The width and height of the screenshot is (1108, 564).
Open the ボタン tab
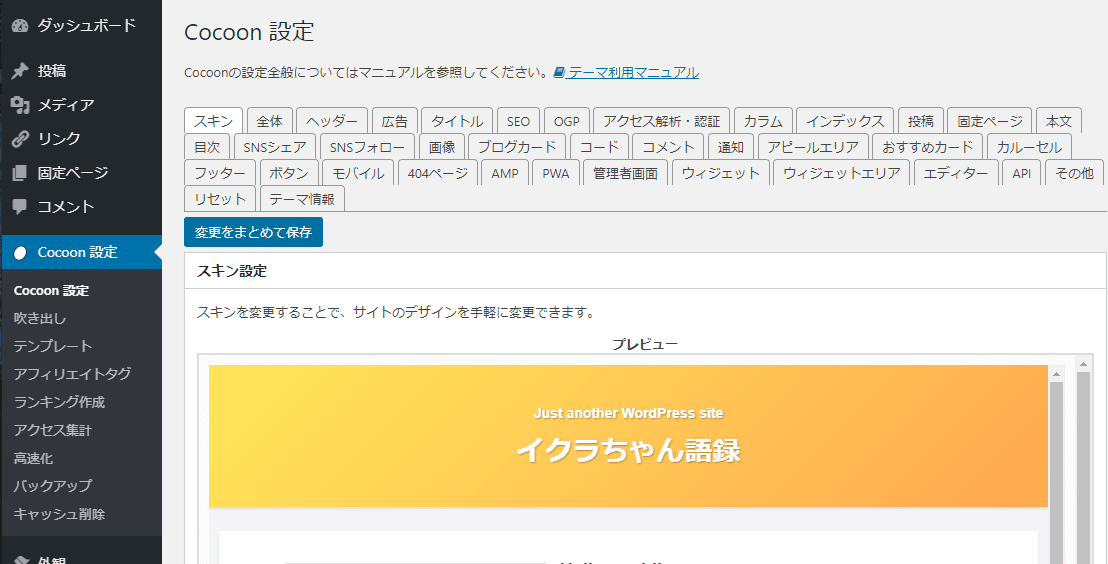pyautogui.click(x=289, y=173)
